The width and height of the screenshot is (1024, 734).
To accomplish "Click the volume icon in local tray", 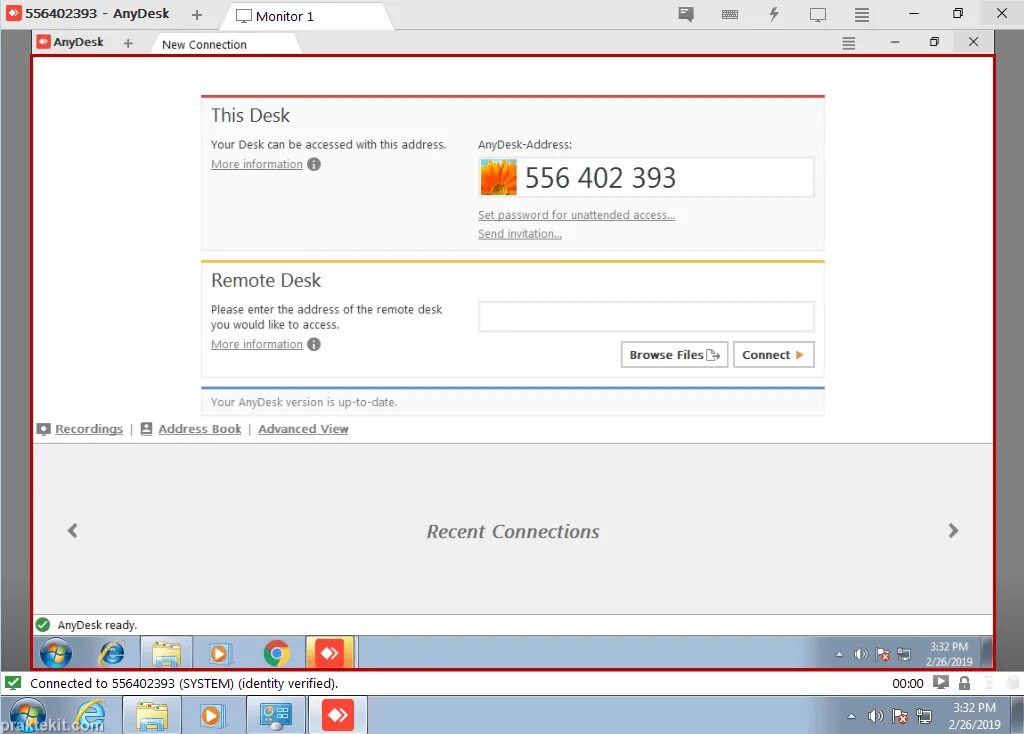I will pyautogui.click(x=875, y=716).
